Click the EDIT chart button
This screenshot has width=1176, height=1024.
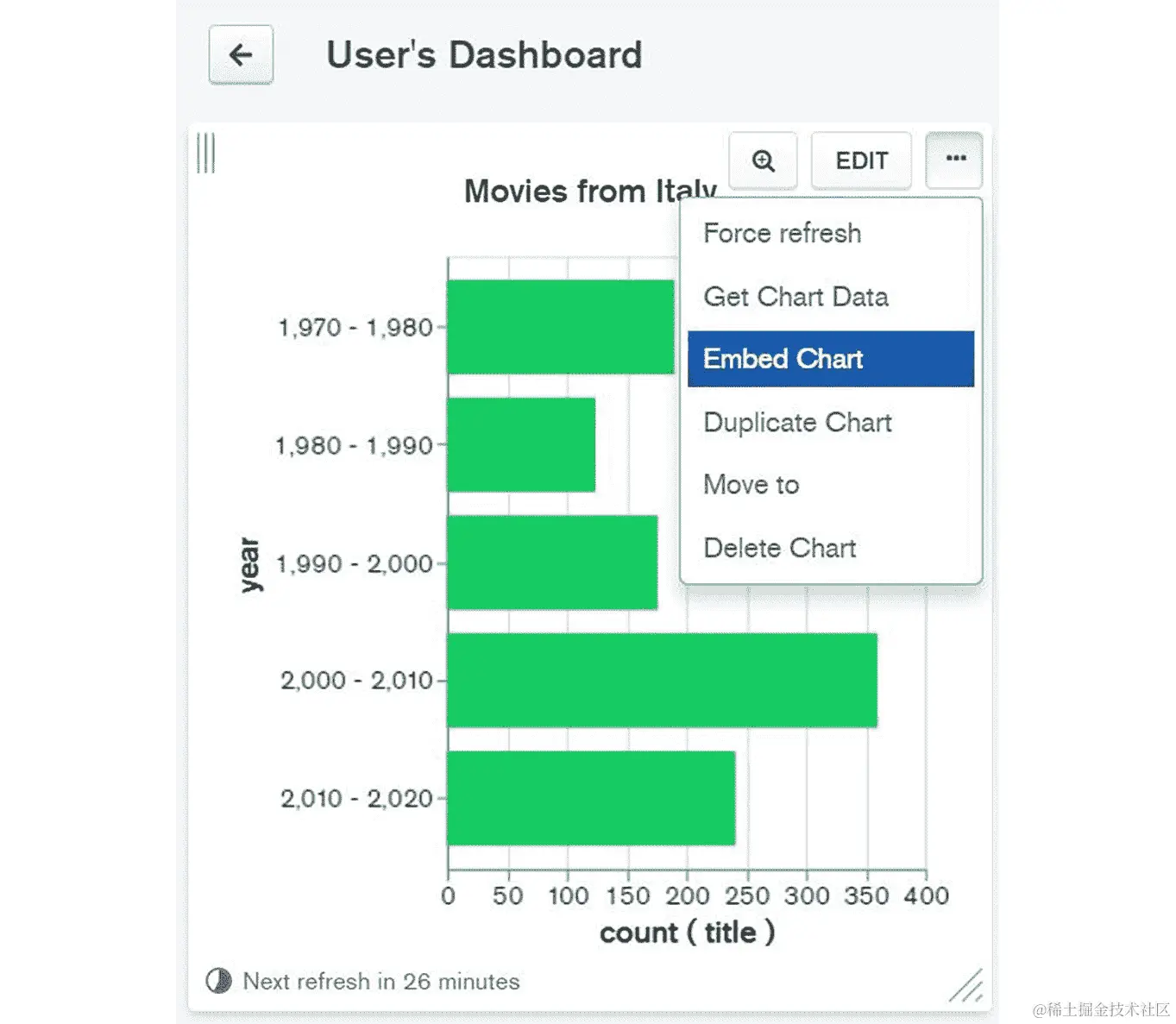861,160
